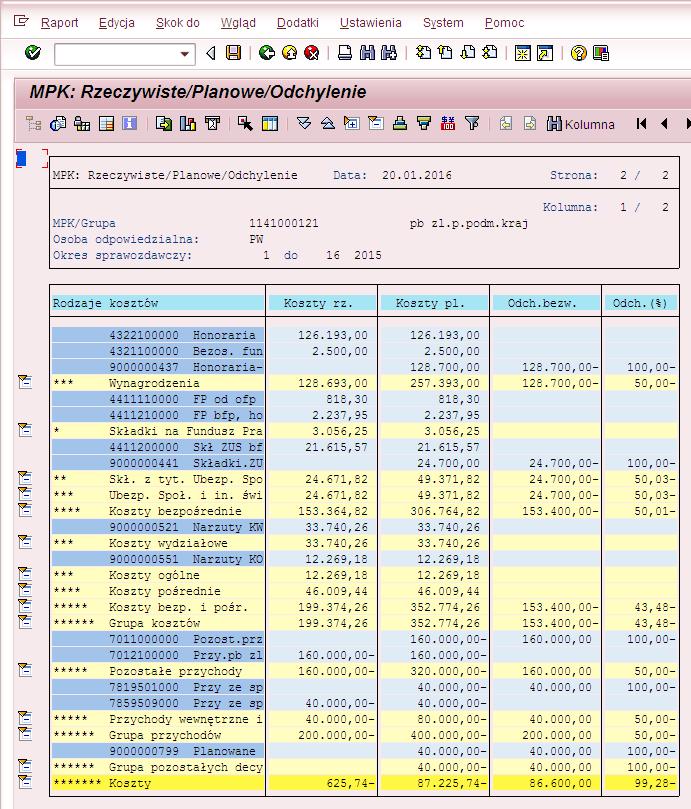
Task: Click the cost center number 1141000121
Action: pyautogui.click(x=284, y=223)
